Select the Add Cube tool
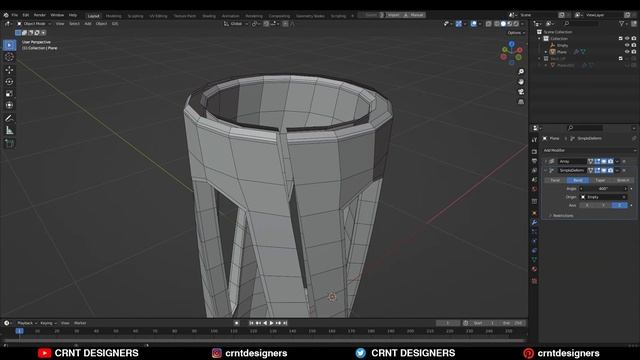640x360 pixels. click(9, 143)
